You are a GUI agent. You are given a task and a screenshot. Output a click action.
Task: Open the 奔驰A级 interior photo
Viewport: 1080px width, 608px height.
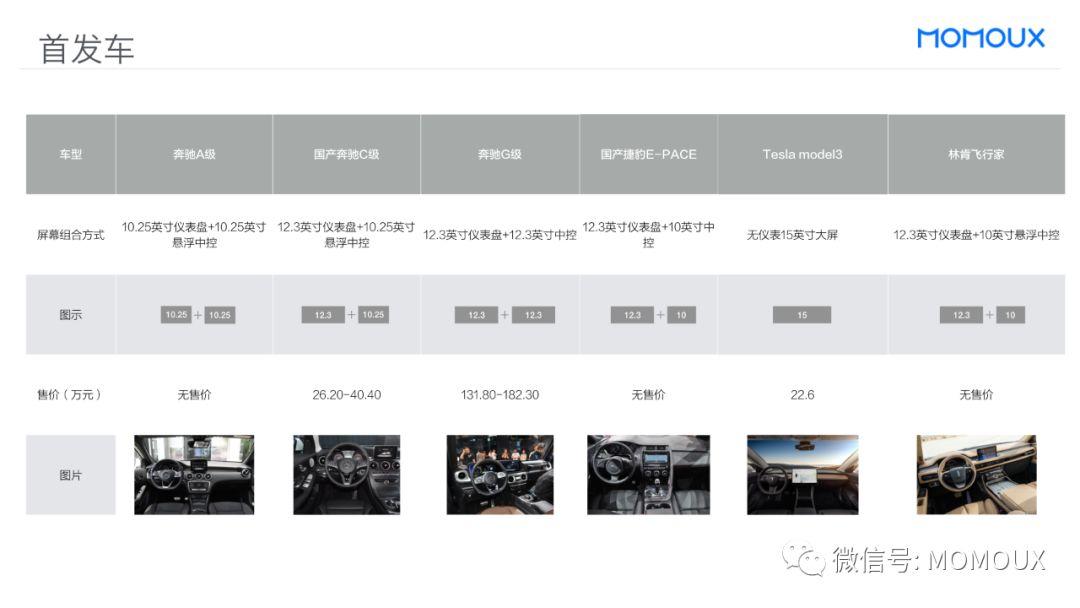coord(194,474)
